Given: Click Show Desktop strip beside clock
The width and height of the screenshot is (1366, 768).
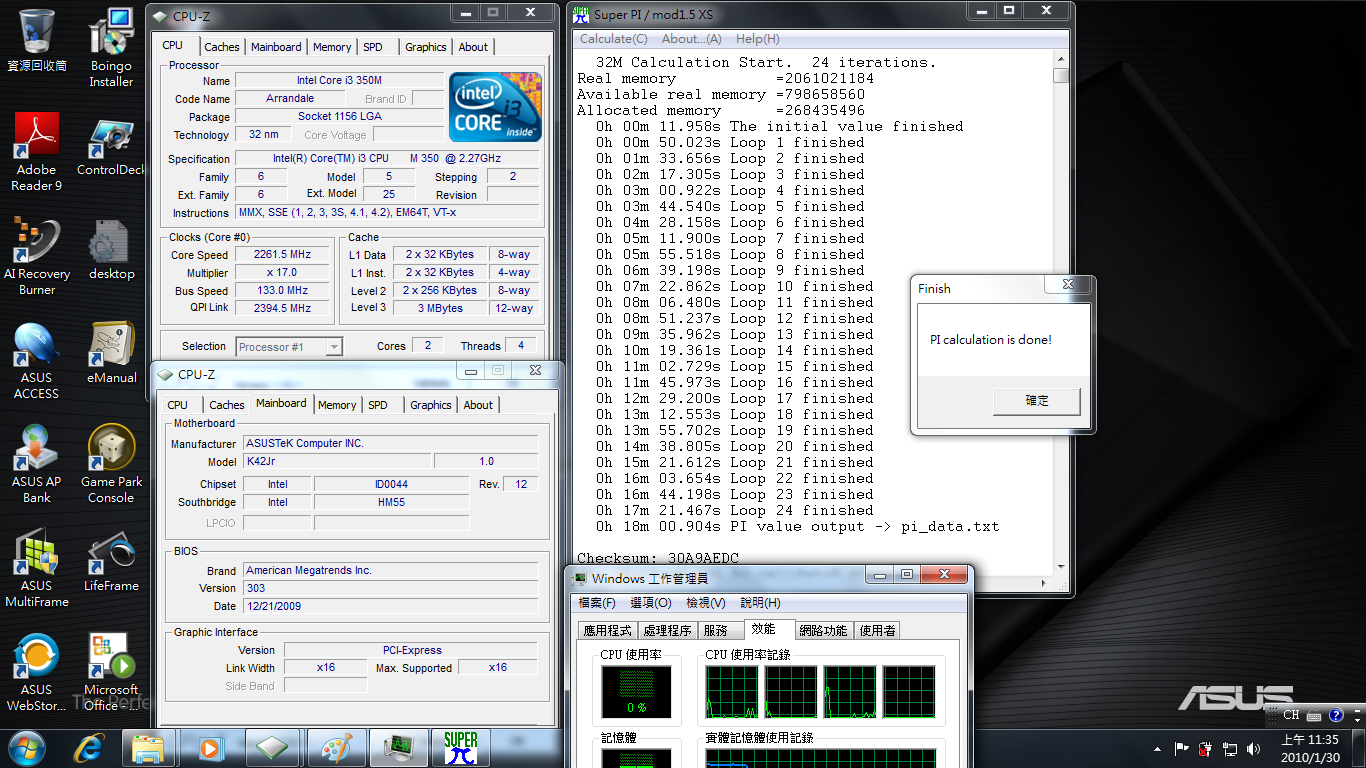Looking at the screenshot, I should pyautogui.click(x=1358, y=748).
